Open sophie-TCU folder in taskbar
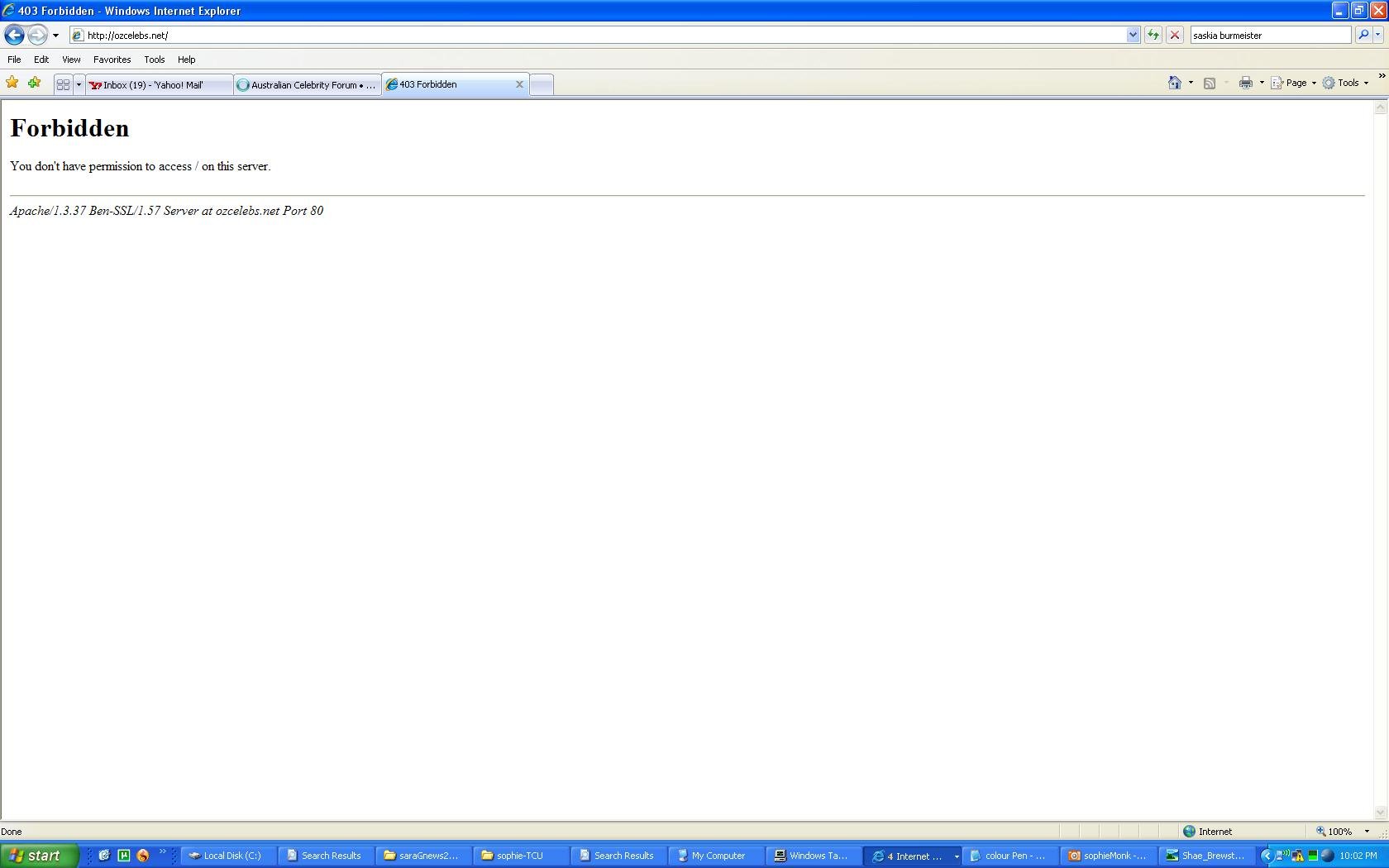 (519, 856)
